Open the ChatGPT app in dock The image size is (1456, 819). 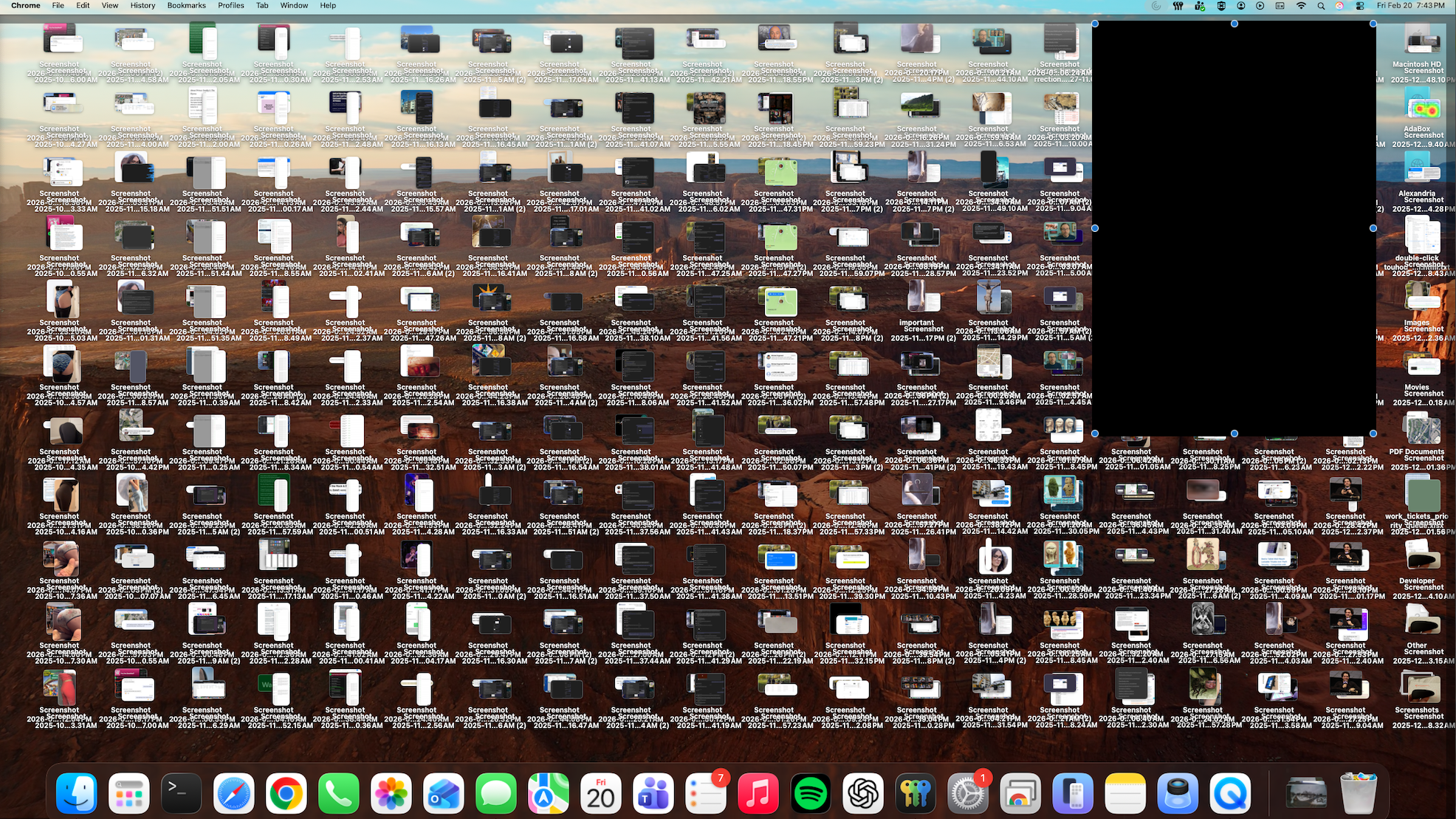(863, 794)
